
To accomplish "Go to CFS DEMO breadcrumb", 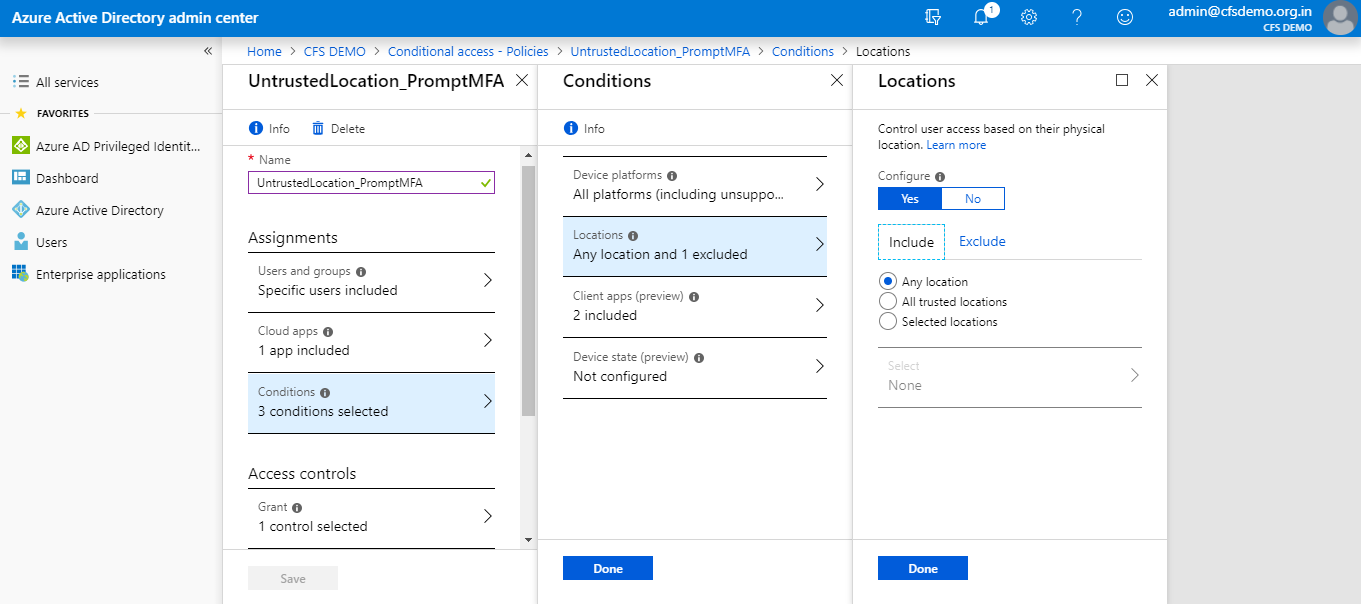I will [335, 51].
